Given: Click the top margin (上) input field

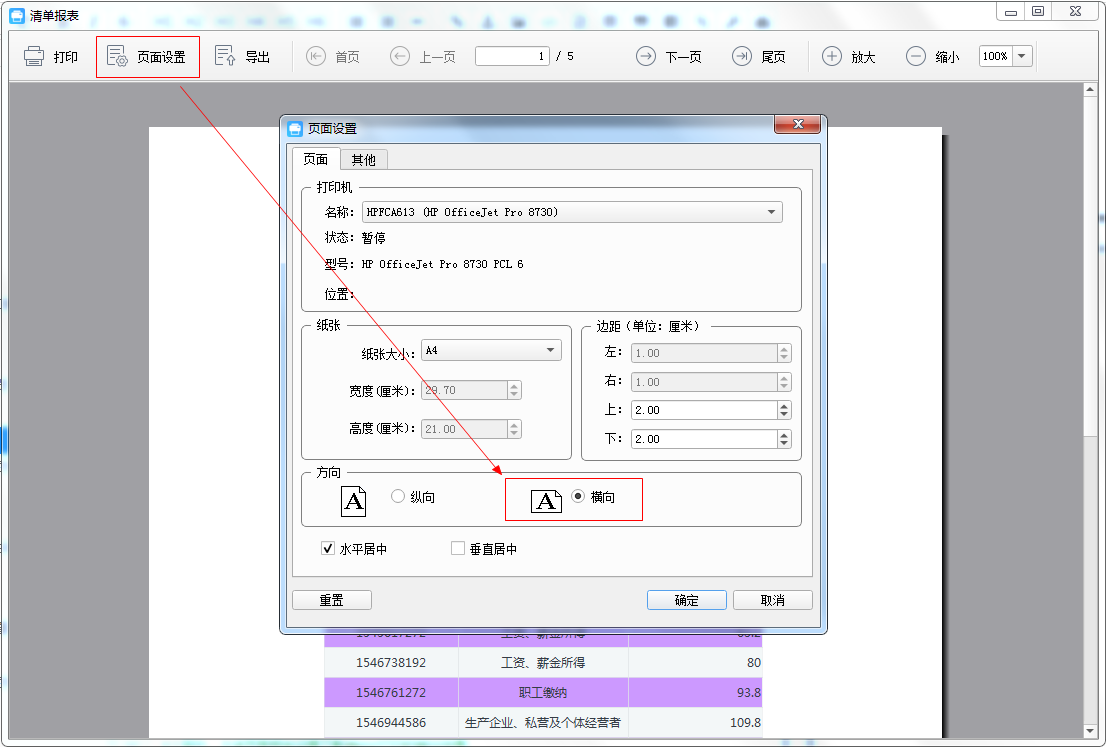Looking at the screenshot, I should 703,410.
